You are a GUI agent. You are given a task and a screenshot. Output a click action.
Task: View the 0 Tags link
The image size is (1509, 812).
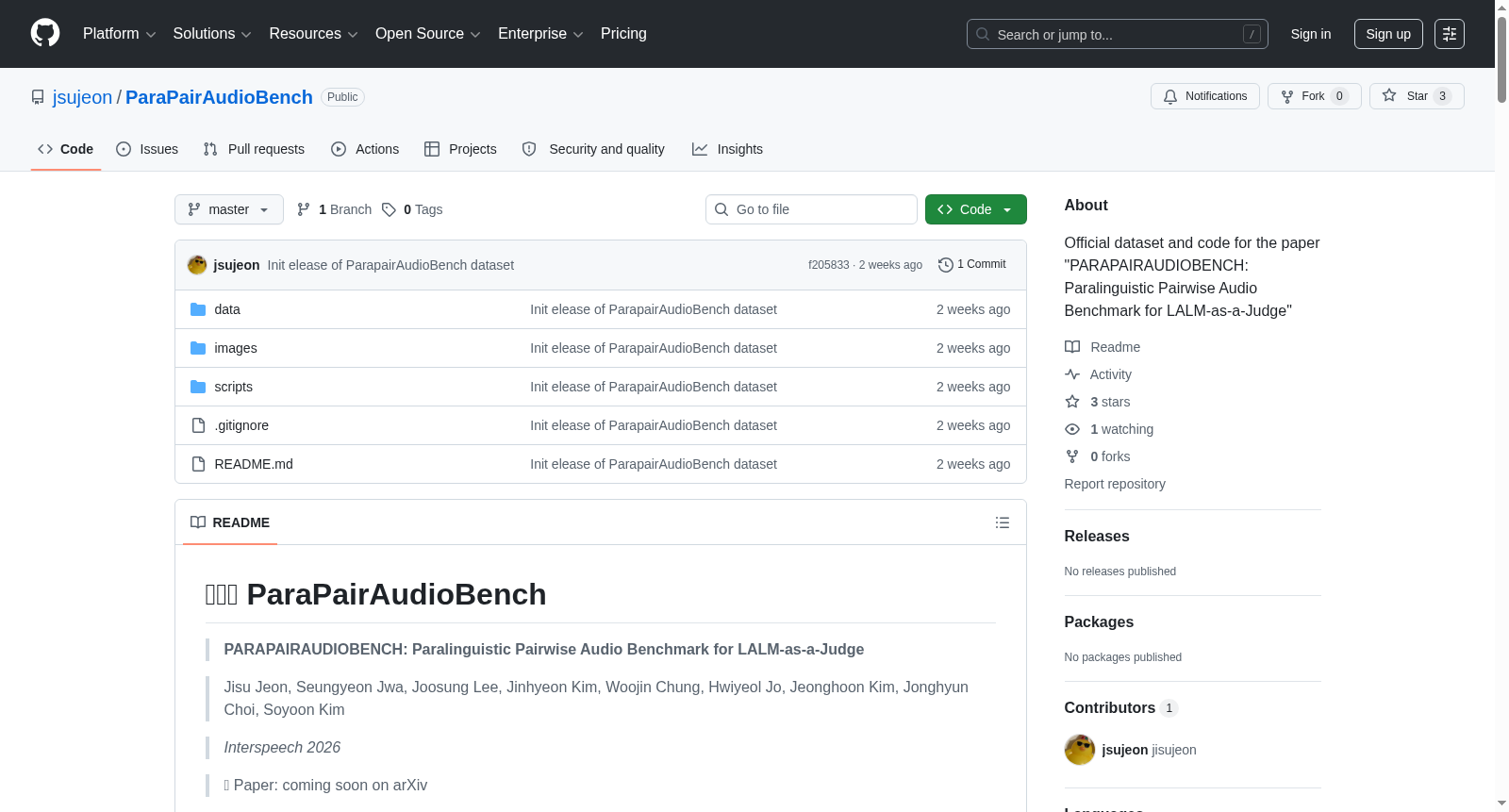coord(412,209)
